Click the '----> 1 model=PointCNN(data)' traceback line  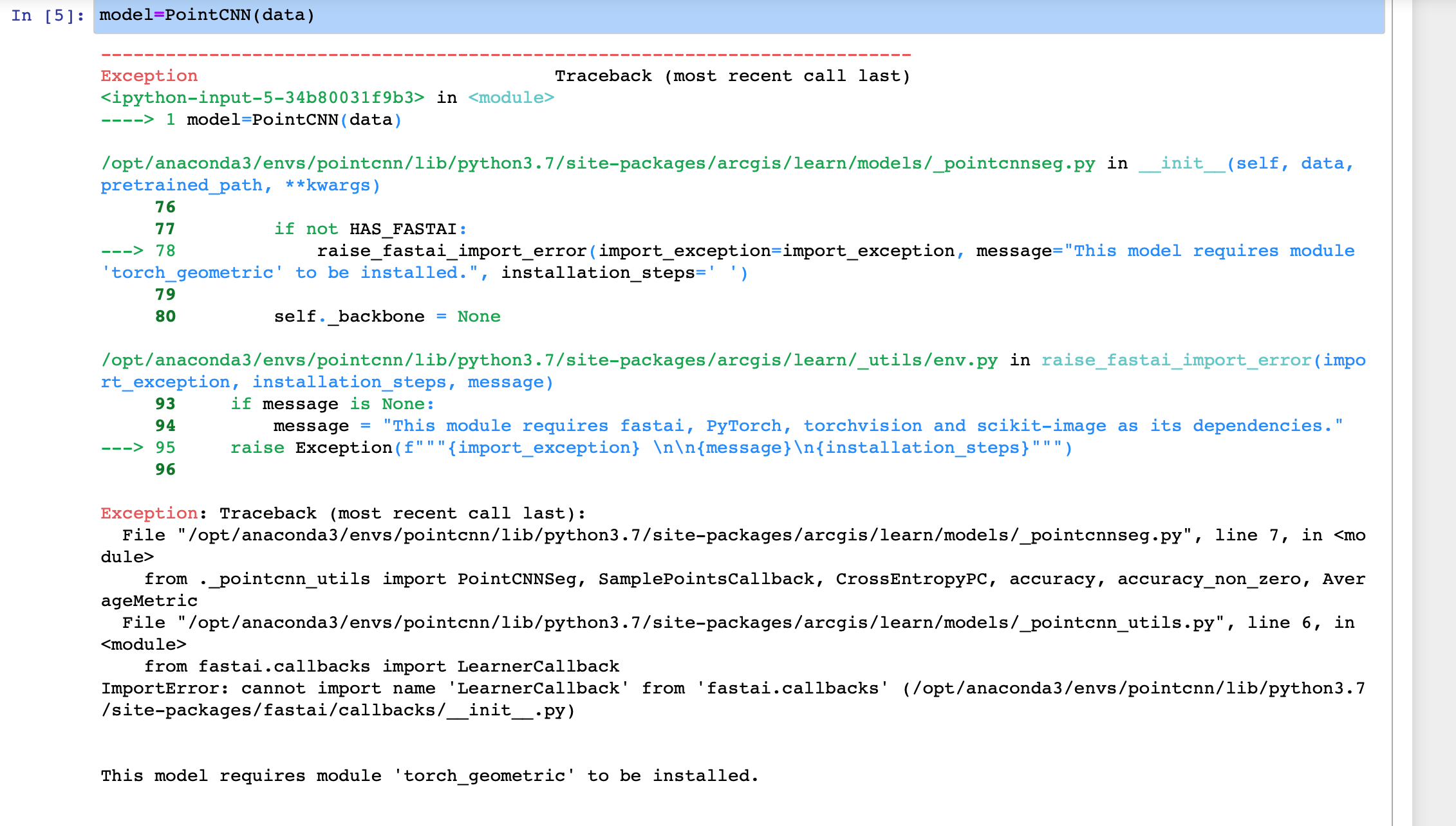(x=251, y=120)
